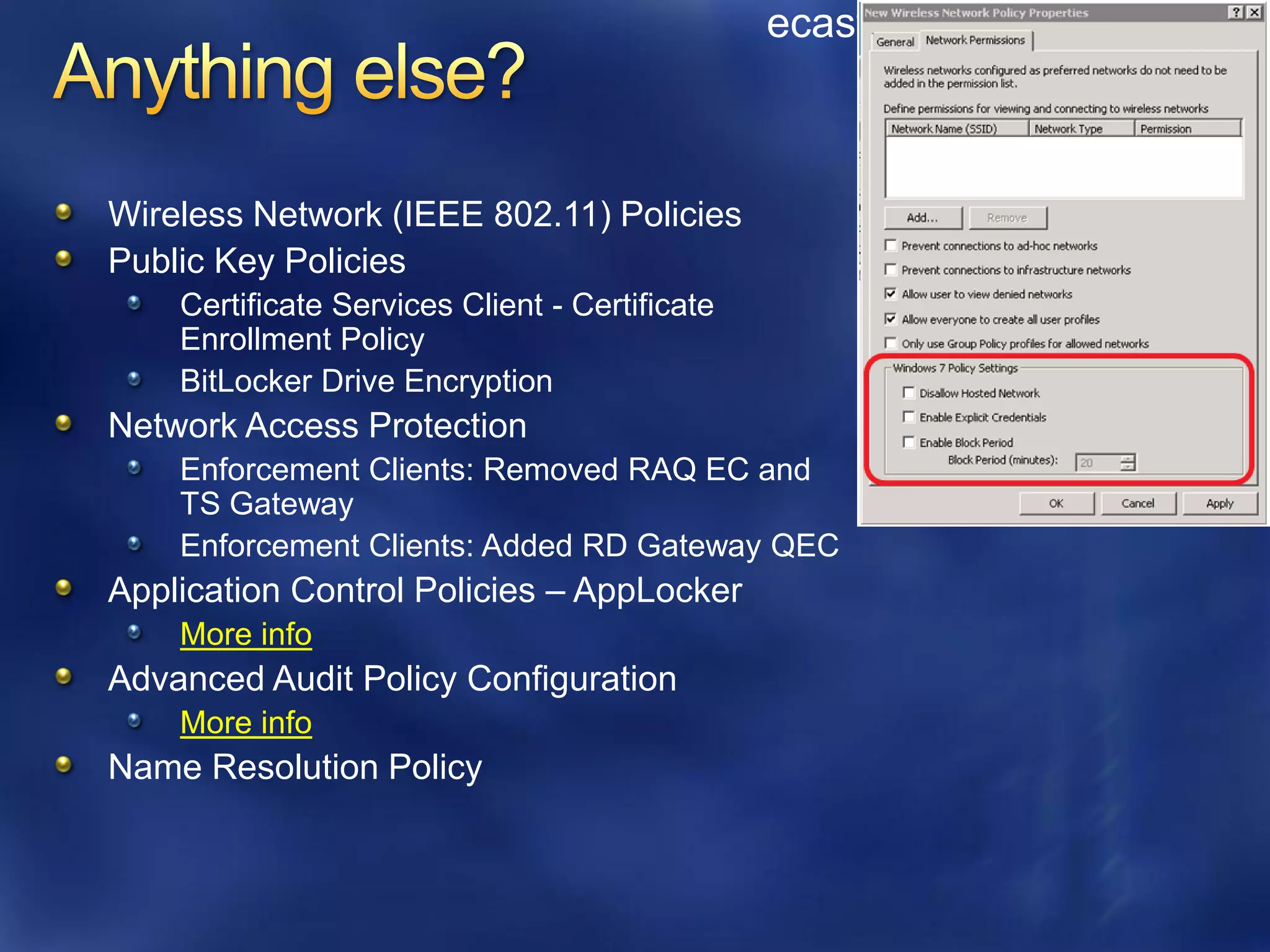The height and width of the screenshot is (952, 1270).
Task: Click Permission column header
Action: (1188, 128)
